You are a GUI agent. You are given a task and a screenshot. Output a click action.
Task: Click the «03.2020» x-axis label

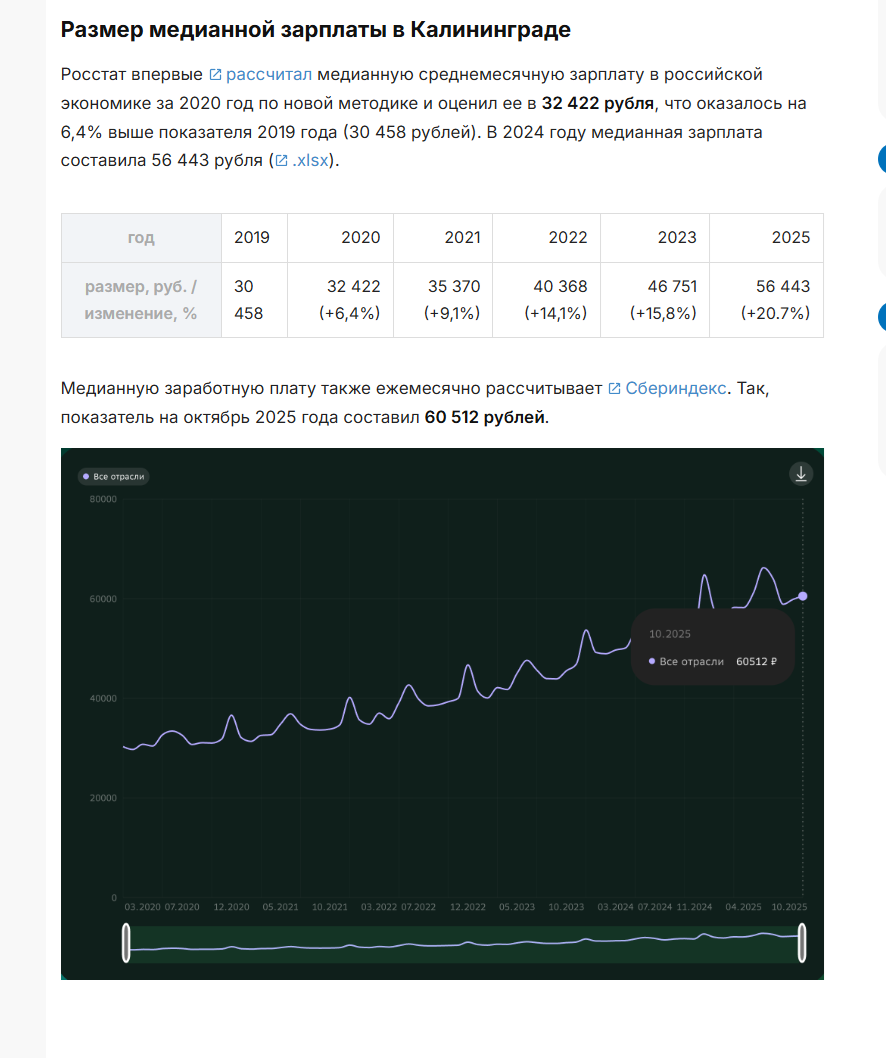coord(142,907)
